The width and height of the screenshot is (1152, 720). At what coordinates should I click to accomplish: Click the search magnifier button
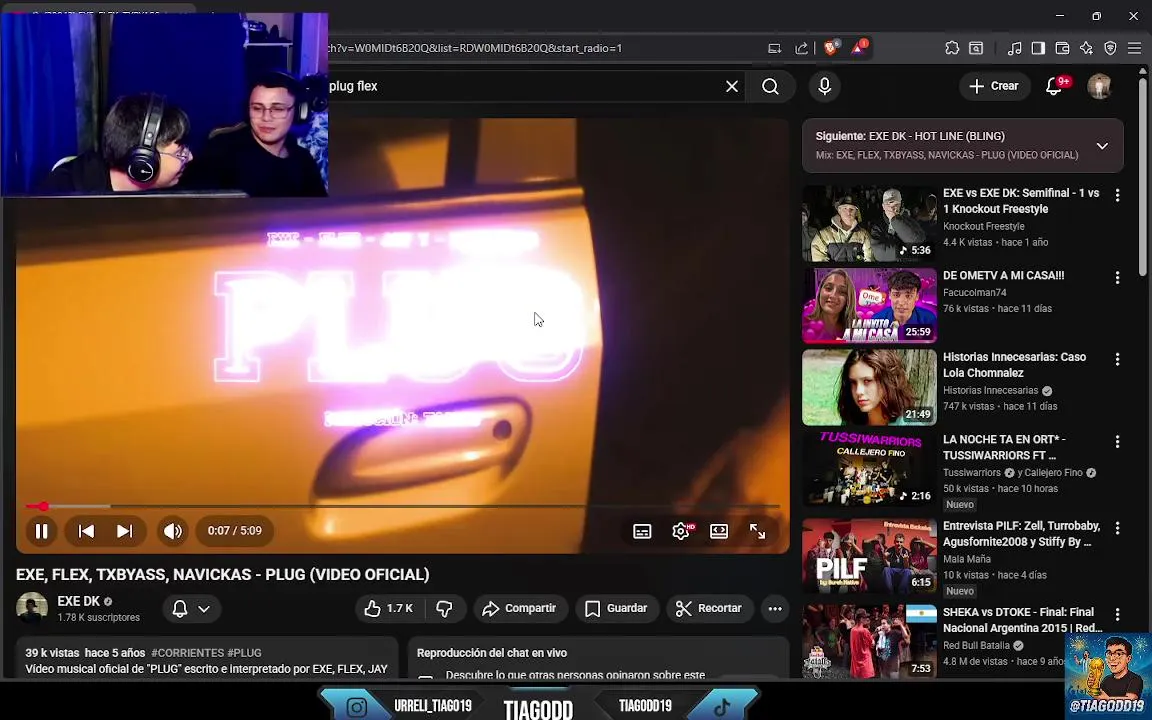[770, 87]
